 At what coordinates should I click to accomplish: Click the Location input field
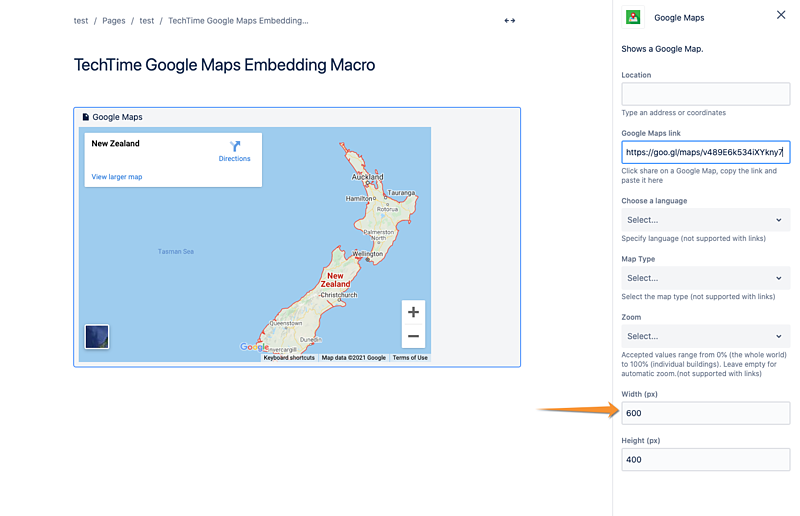706,94
